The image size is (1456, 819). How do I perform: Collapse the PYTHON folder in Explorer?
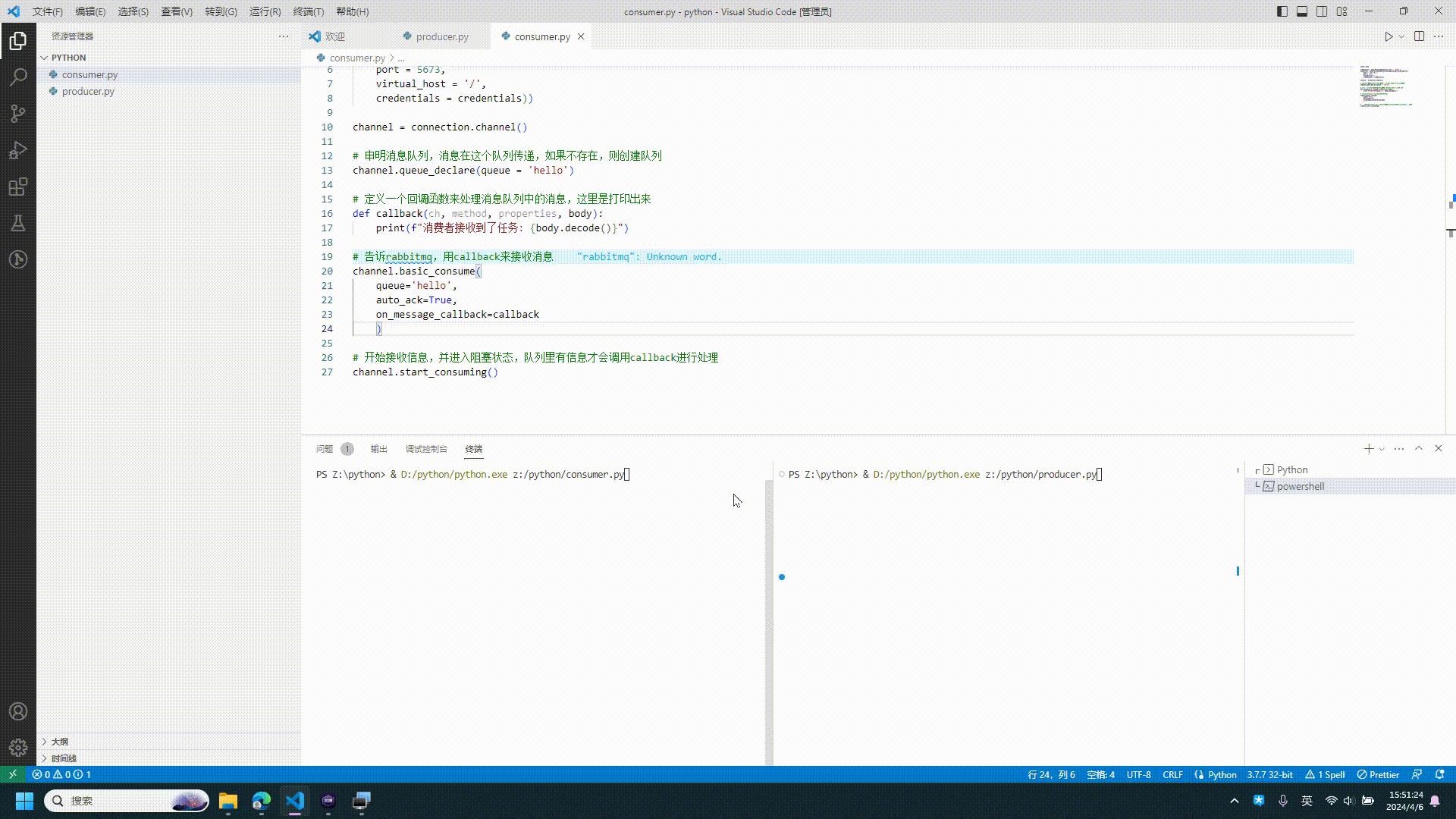[x=44, y=57]
